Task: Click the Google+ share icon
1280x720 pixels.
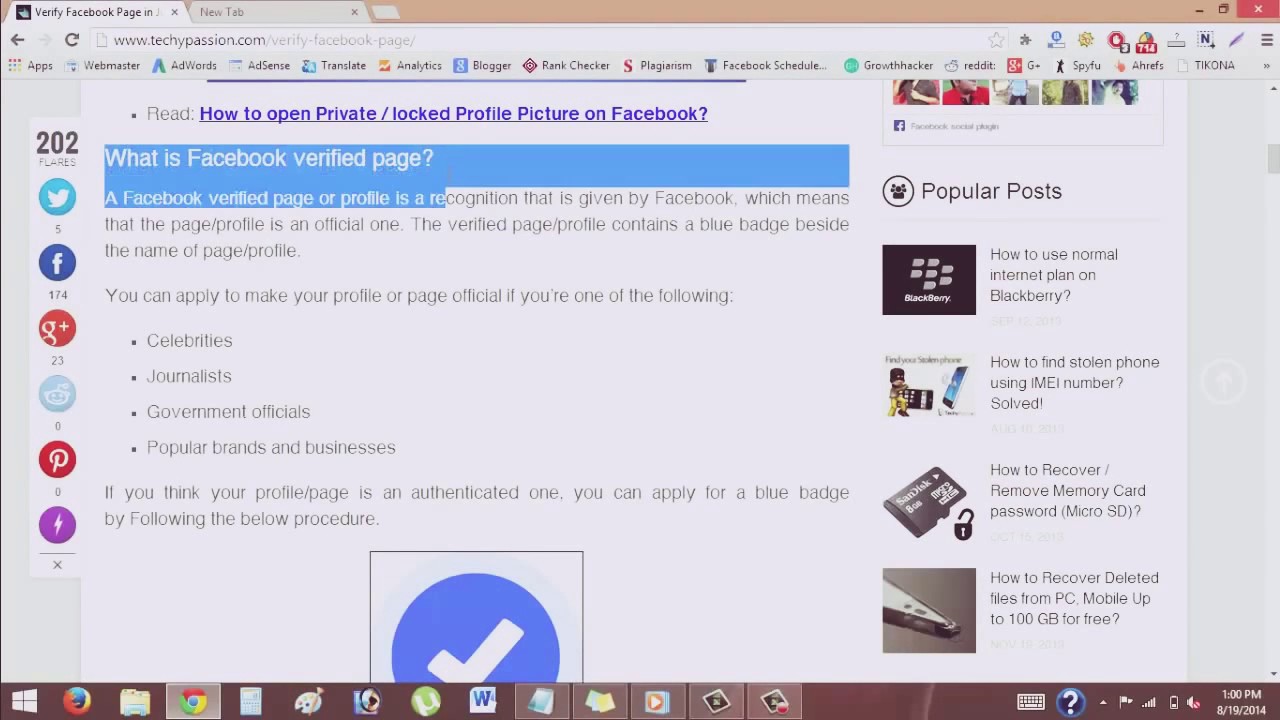Action: pos(57,328)
